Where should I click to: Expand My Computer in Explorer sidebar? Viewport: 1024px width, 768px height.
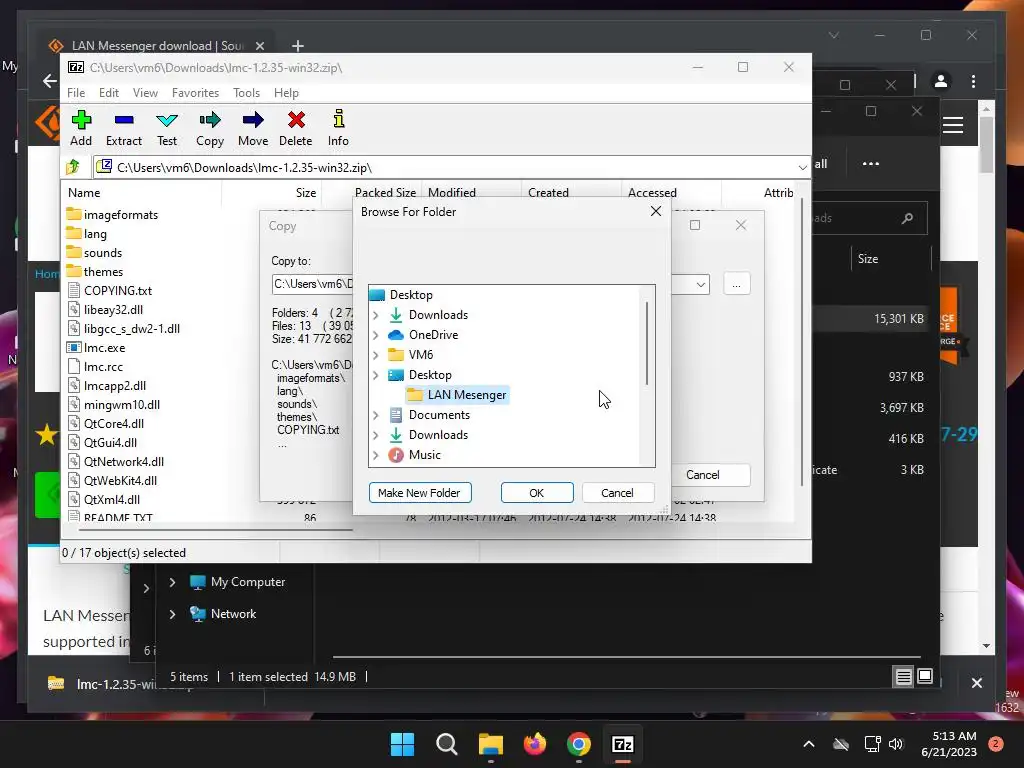(172, 582)
